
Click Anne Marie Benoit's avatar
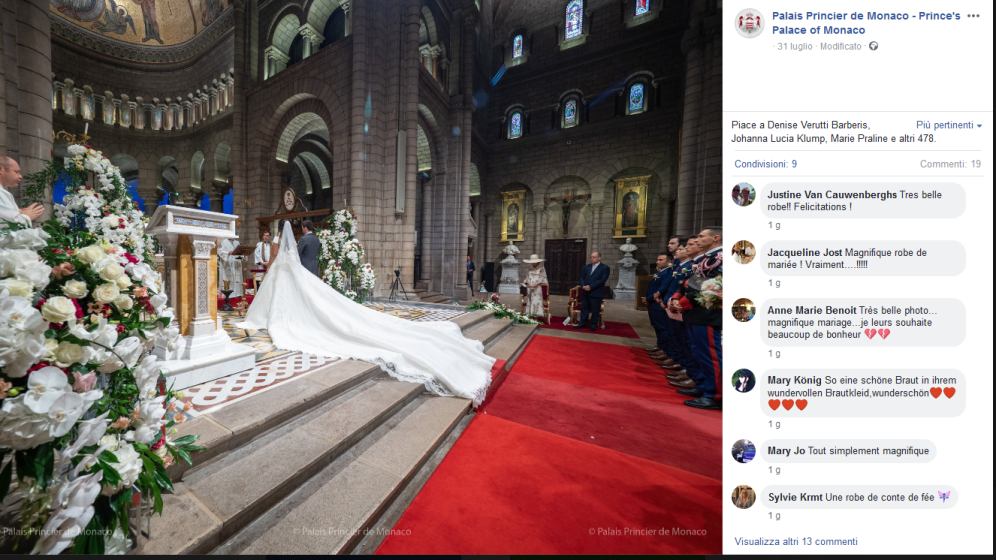point(743,310)
